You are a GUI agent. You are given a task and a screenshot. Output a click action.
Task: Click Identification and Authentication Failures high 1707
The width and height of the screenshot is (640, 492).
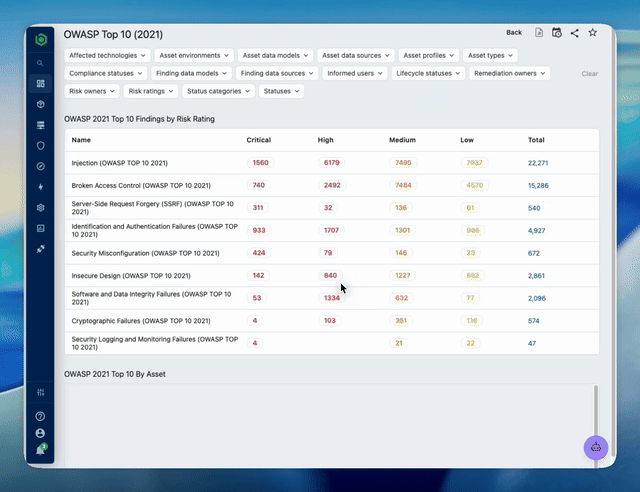point(331,231)
